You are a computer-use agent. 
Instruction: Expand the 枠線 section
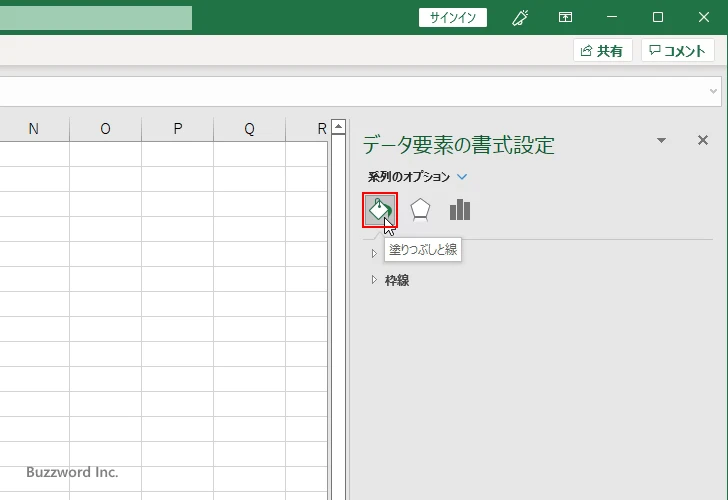(x=375, y=280)
